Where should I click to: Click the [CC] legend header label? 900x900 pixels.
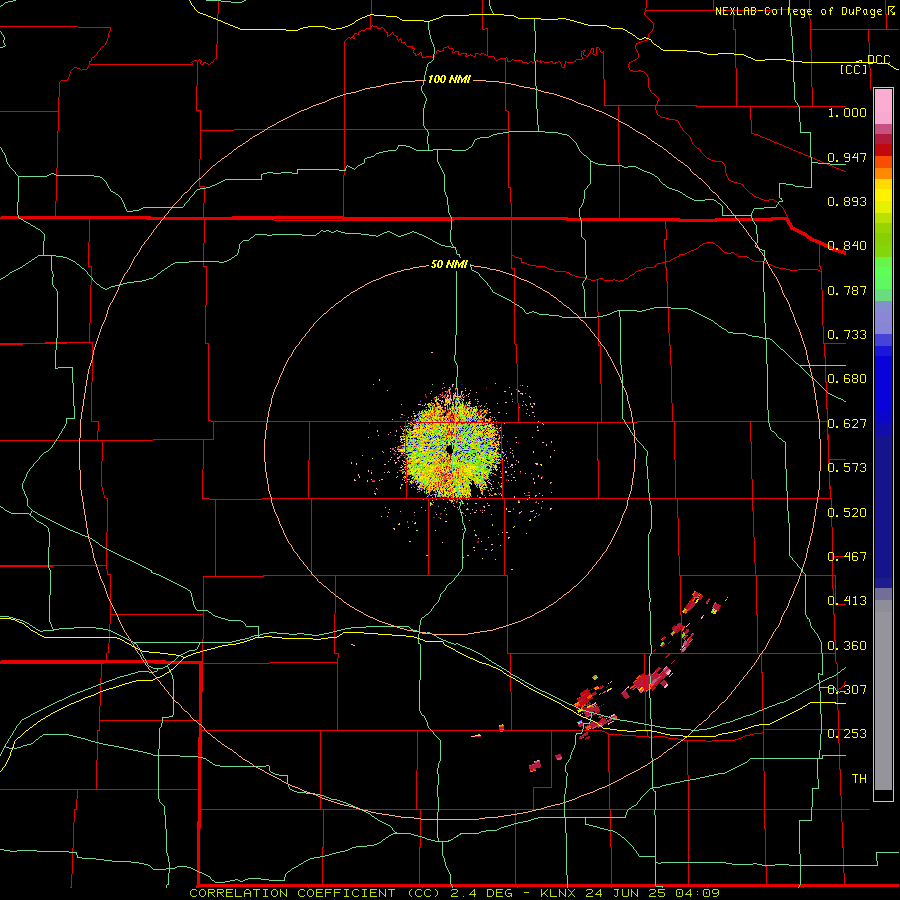[x=854, y=69]
